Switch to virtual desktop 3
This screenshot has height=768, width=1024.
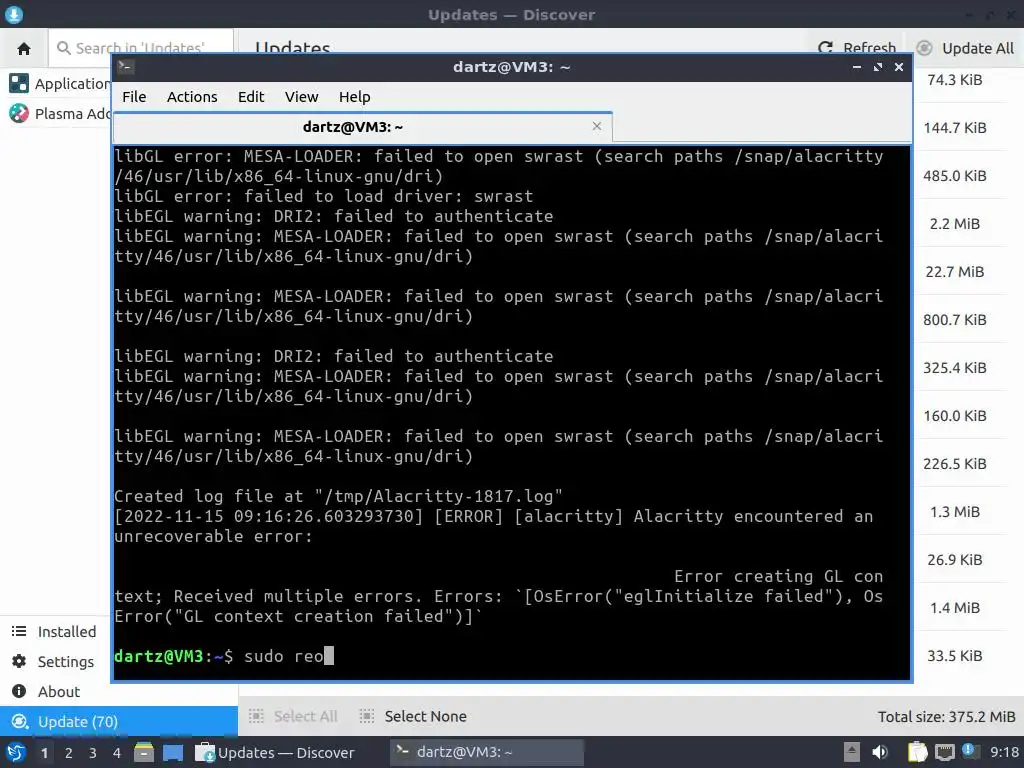[x=93, y=753]
